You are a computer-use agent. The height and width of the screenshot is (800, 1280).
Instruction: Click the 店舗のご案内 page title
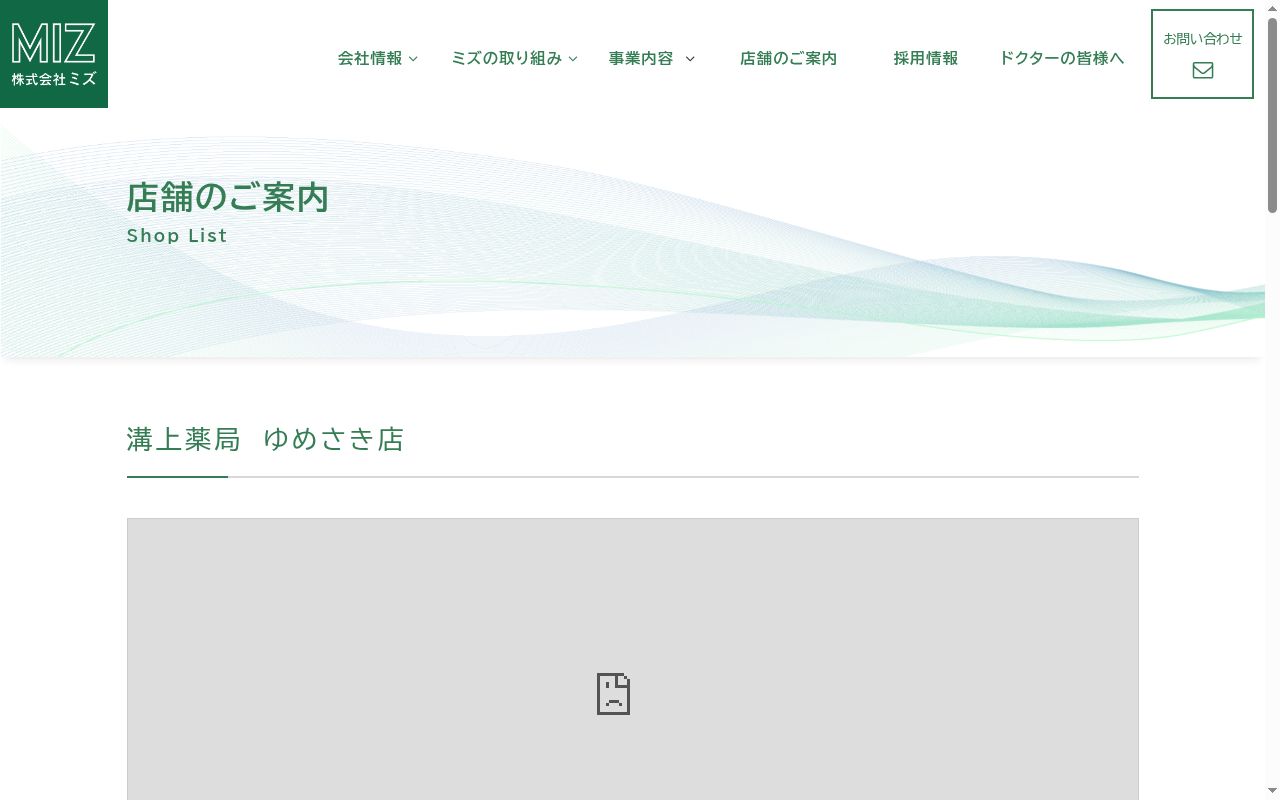pos(227,197)
